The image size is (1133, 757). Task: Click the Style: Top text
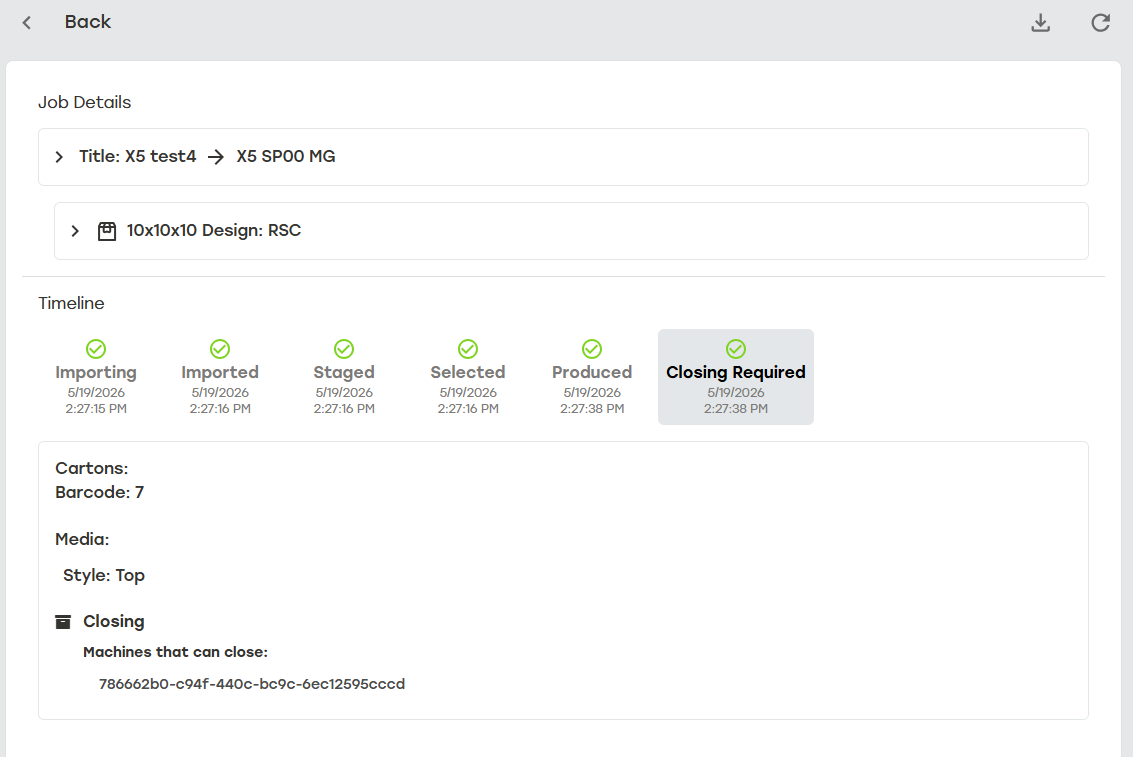coord(104,576)
